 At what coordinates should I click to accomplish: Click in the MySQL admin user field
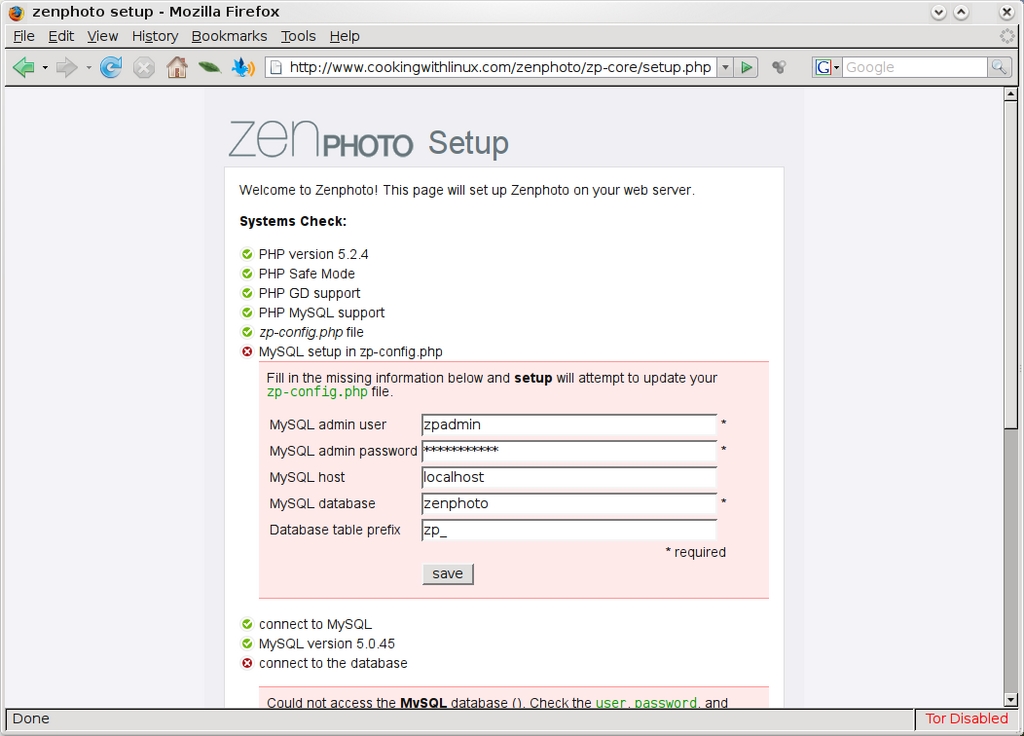click(x=568, y=425)
